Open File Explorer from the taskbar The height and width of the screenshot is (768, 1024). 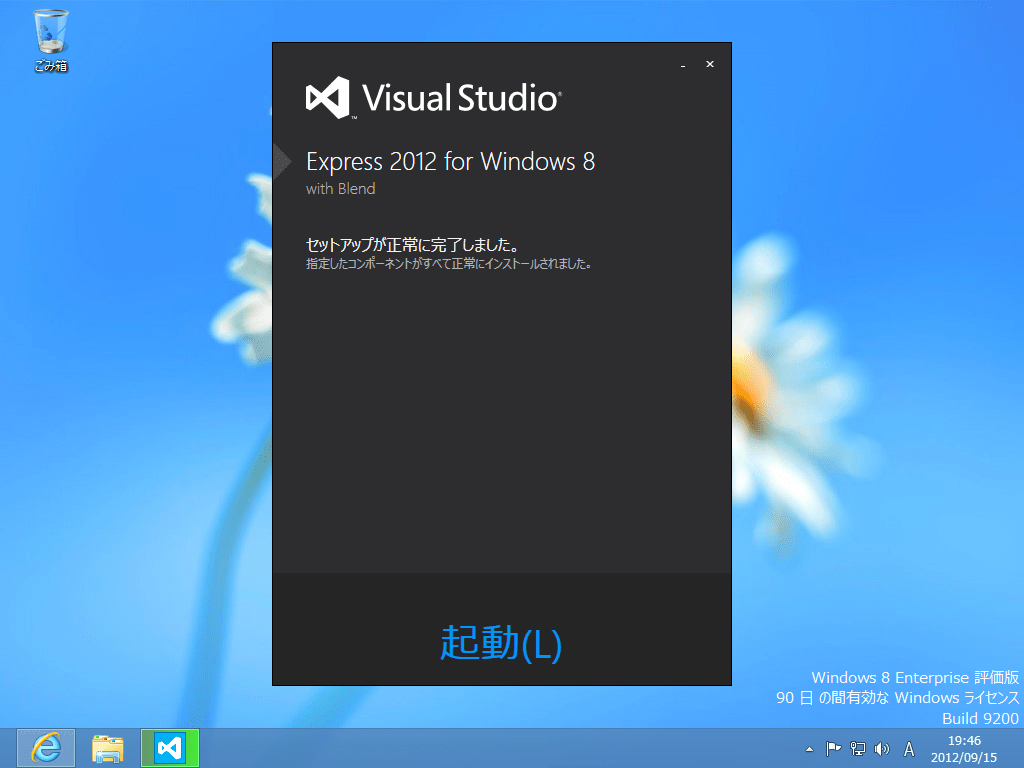pos(108,748)
